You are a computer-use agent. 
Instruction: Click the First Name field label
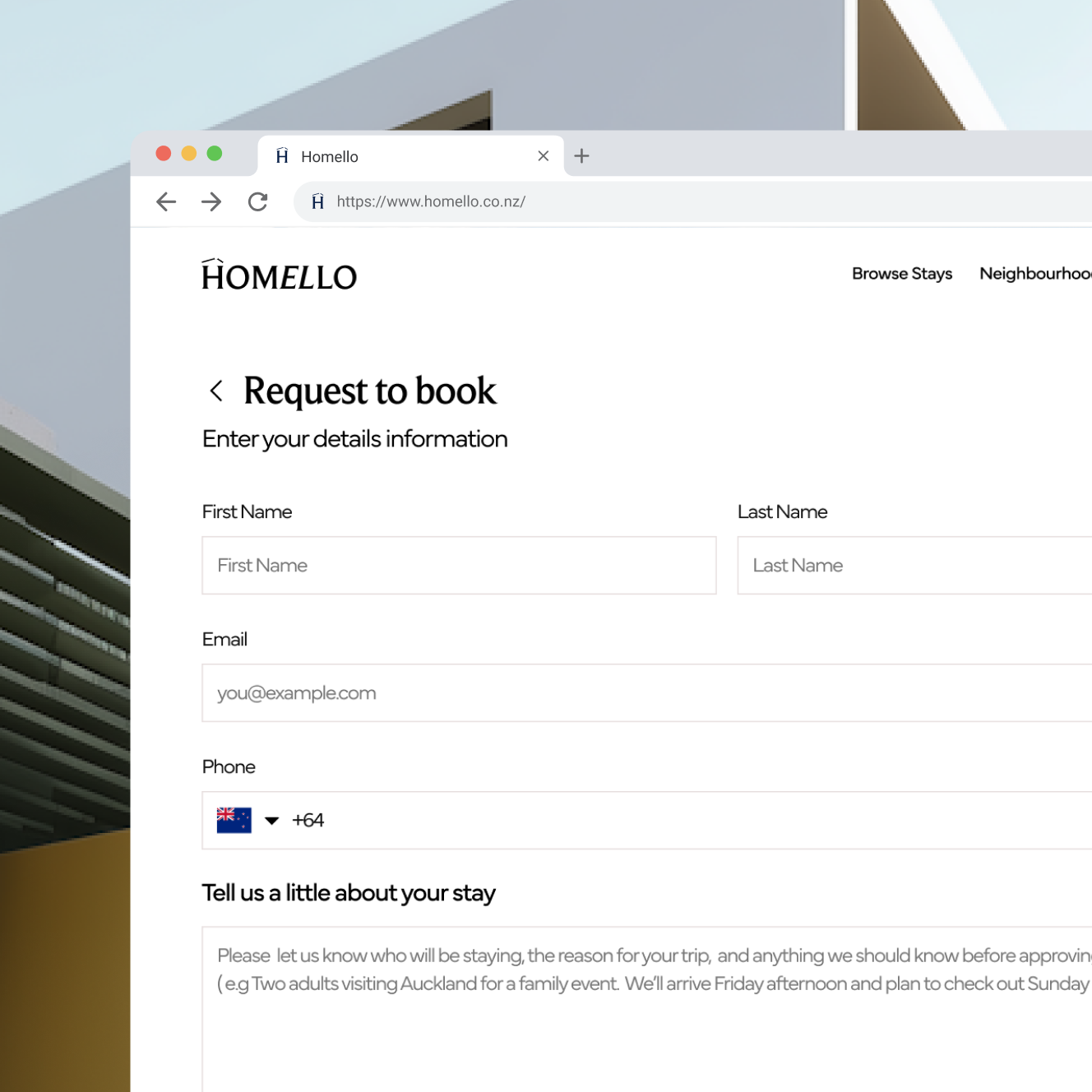(247, 512)
